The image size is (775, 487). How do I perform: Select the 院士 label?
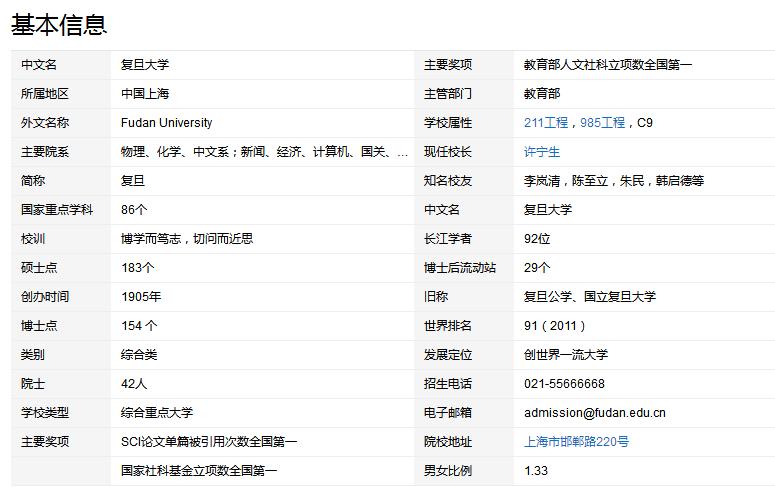click(33, 384)
